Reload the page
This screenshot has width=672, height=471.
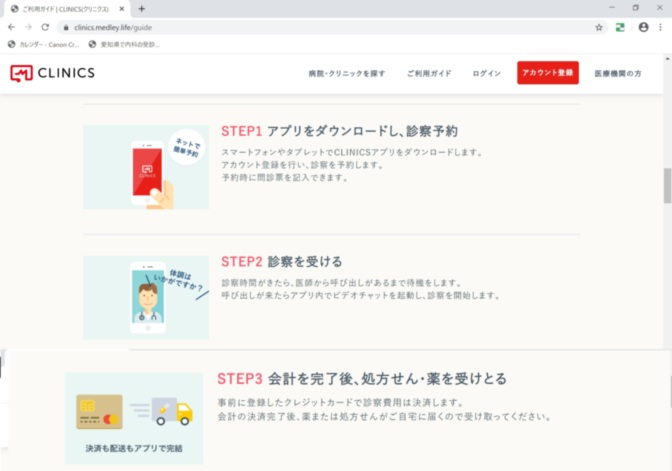coord(45,27)
